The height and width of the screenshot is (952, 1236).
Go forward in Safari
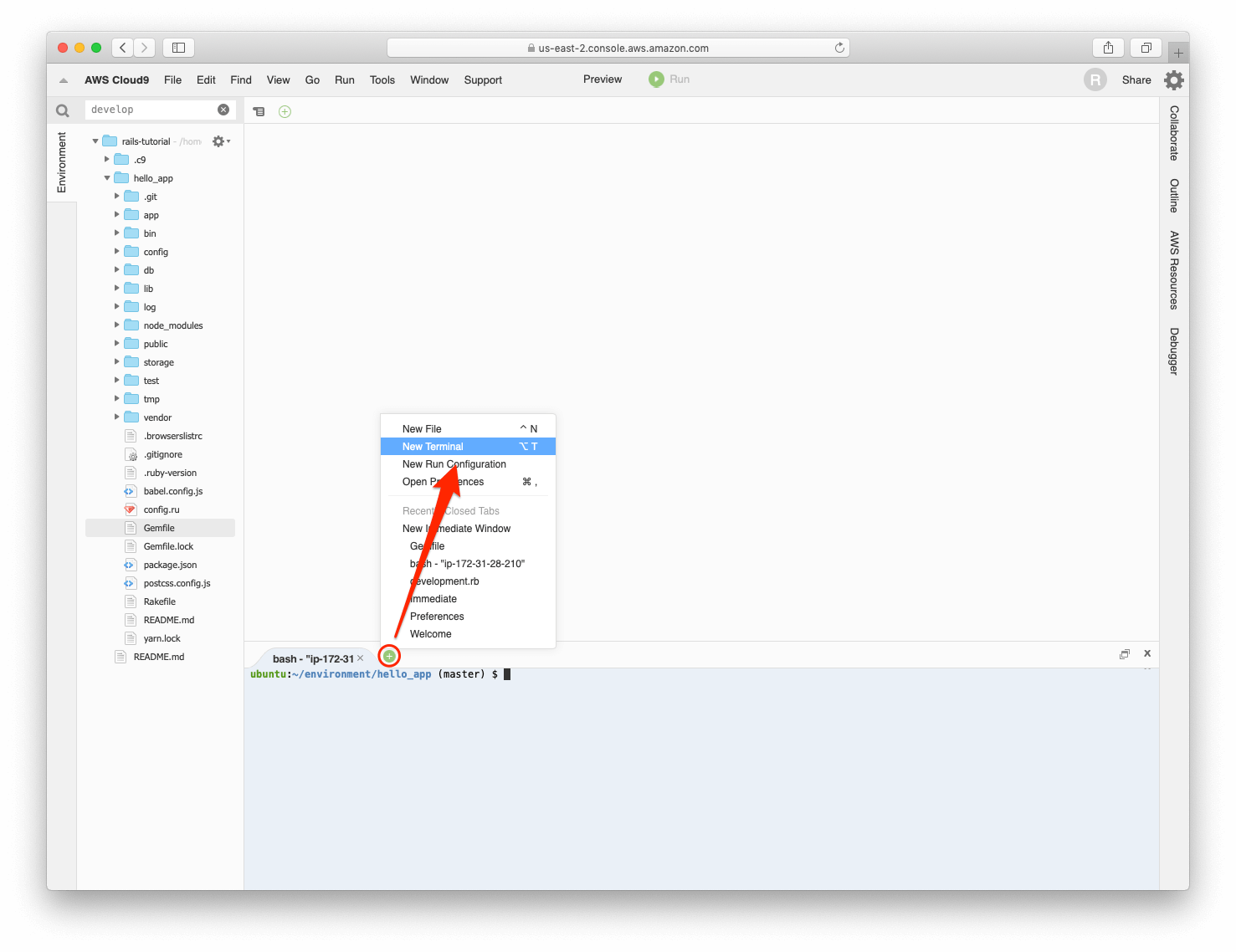coord(145,48)
